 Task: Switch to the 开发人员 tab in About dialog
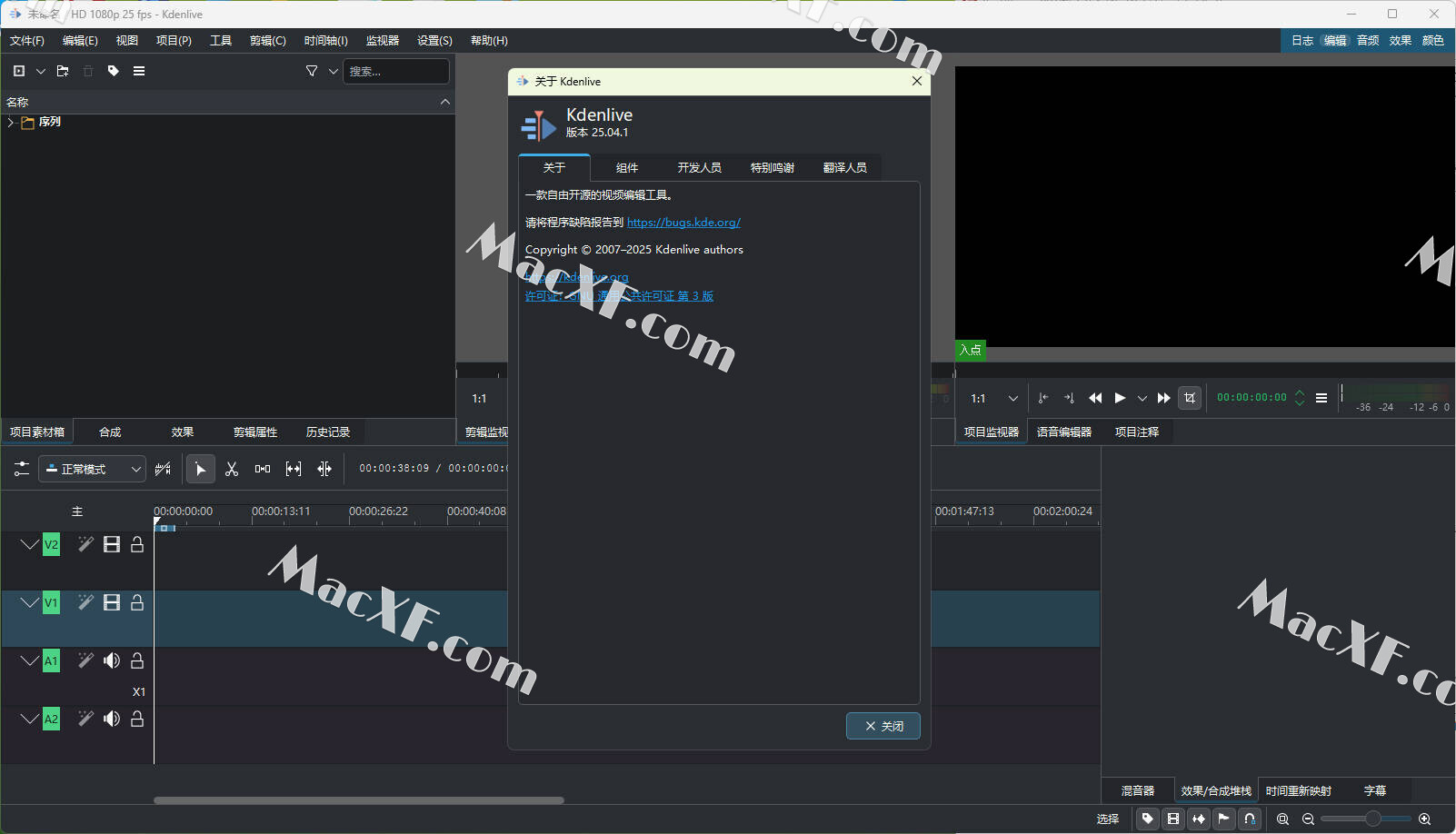pos(700,168)
